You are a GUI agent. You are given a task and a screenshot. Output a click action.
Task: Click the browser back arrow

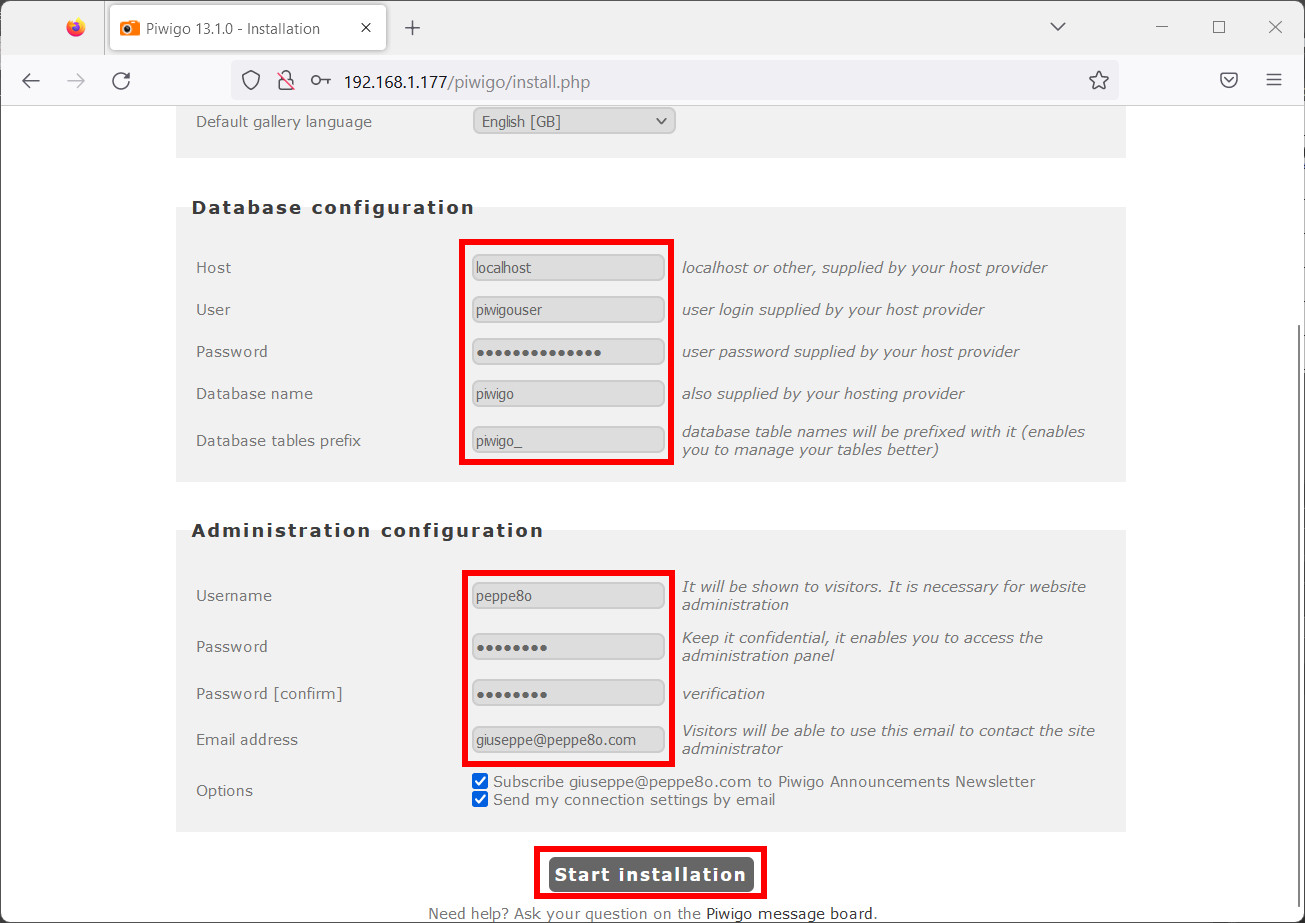(31, 81)
